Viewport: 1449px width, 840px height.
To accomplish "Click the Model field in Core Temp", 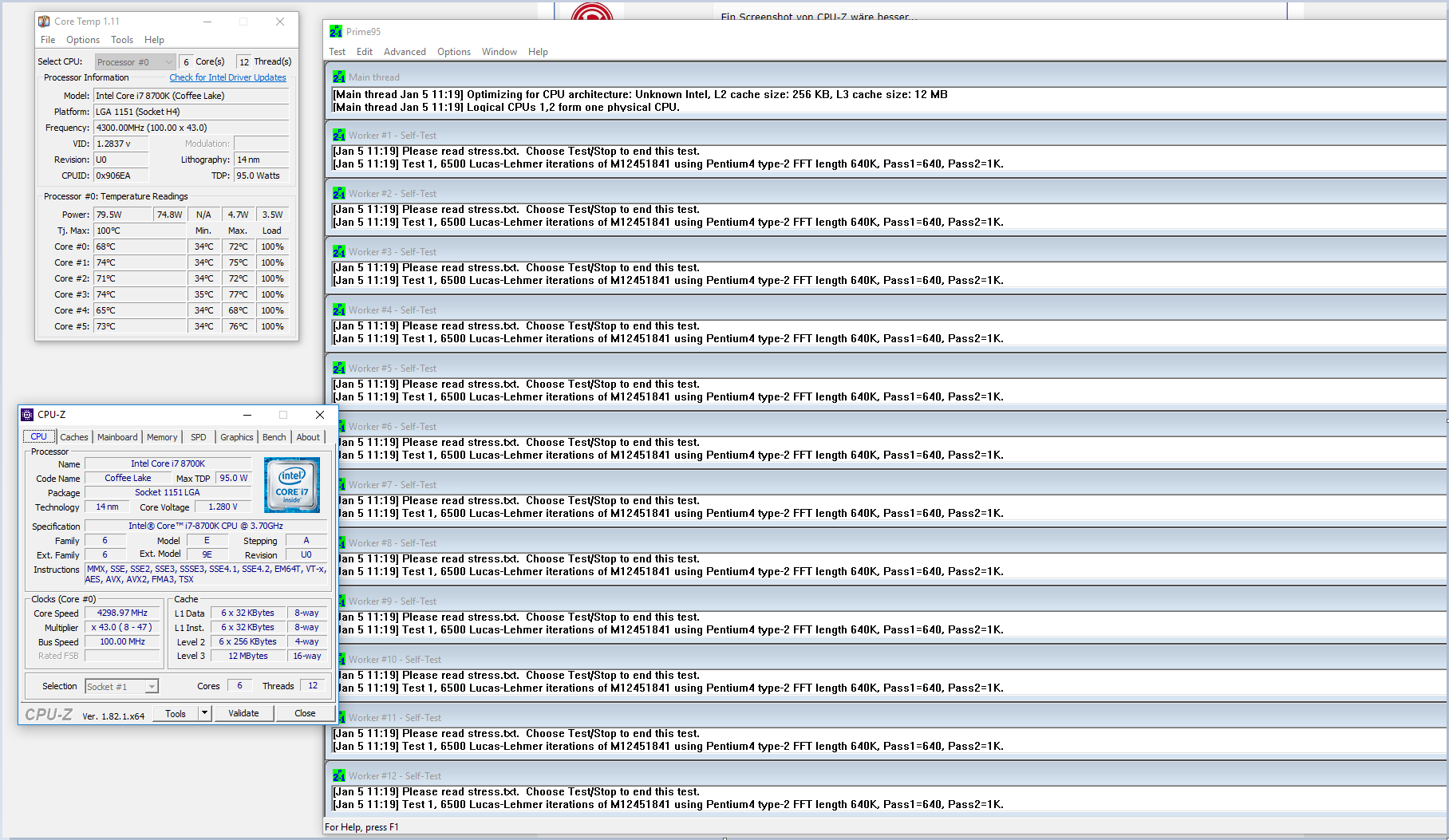I will 191,96.
